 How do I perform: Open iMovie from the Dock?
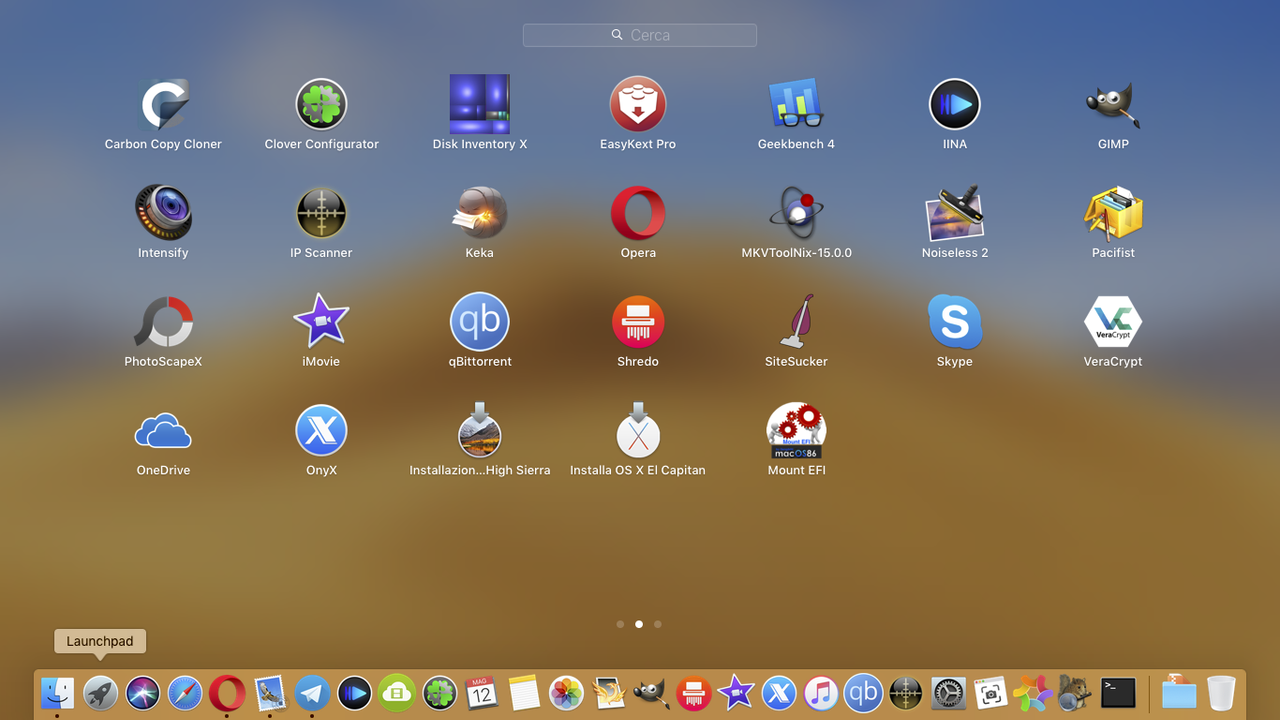(x=736, y=692)
